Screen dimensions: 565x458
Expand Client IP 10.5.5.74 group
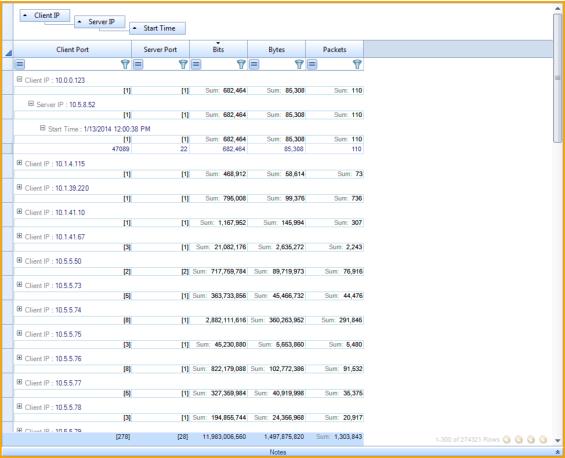coord(19,309)
